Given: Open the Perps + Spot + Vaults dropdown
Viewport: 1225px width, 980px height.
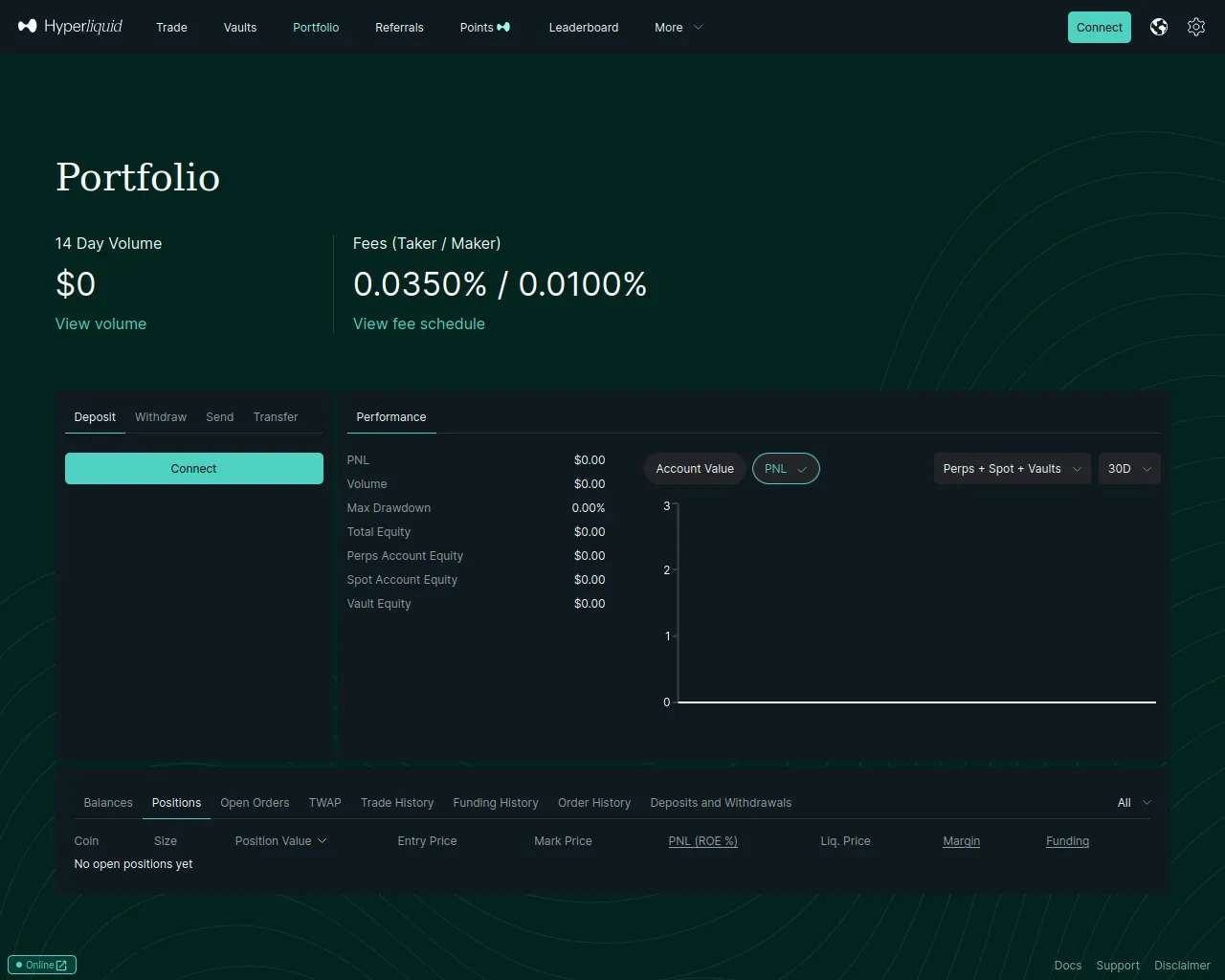Looking at the screenshot, I should point(1013,469).
